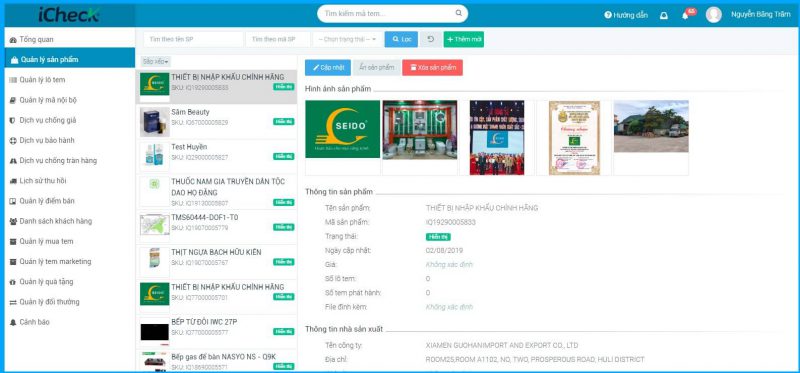Image resolution: width=800 pixels, height=373 pixels.
Task: Click address ROOM25,ROOM A1102 text
Action: click(535, 360)
